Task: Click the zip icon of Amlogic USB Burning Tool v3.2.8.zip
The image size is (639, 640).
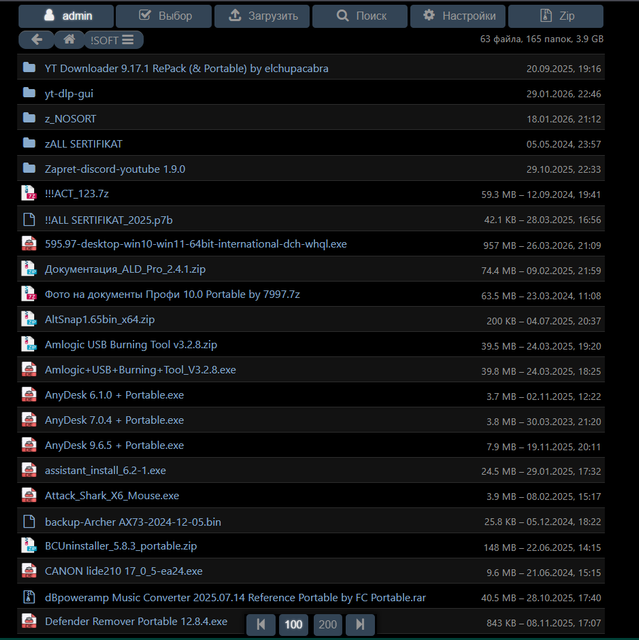Action: click(x=29, y=344)
